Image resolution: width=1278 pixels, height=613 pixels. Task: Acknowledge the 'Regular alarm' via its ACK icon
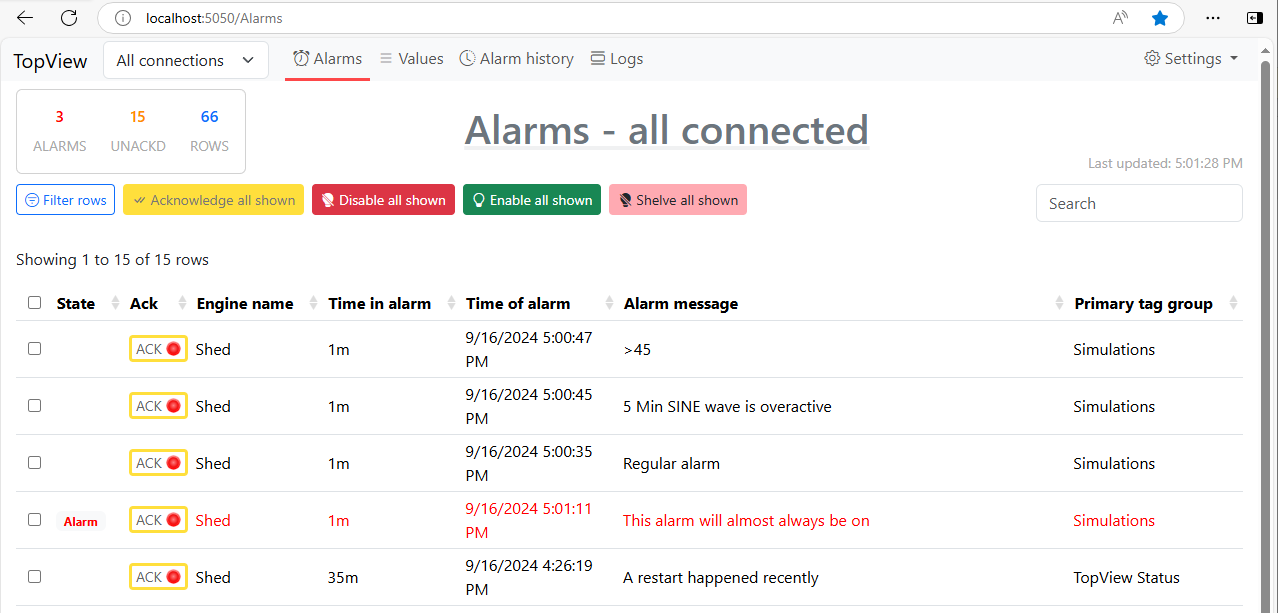172,462
